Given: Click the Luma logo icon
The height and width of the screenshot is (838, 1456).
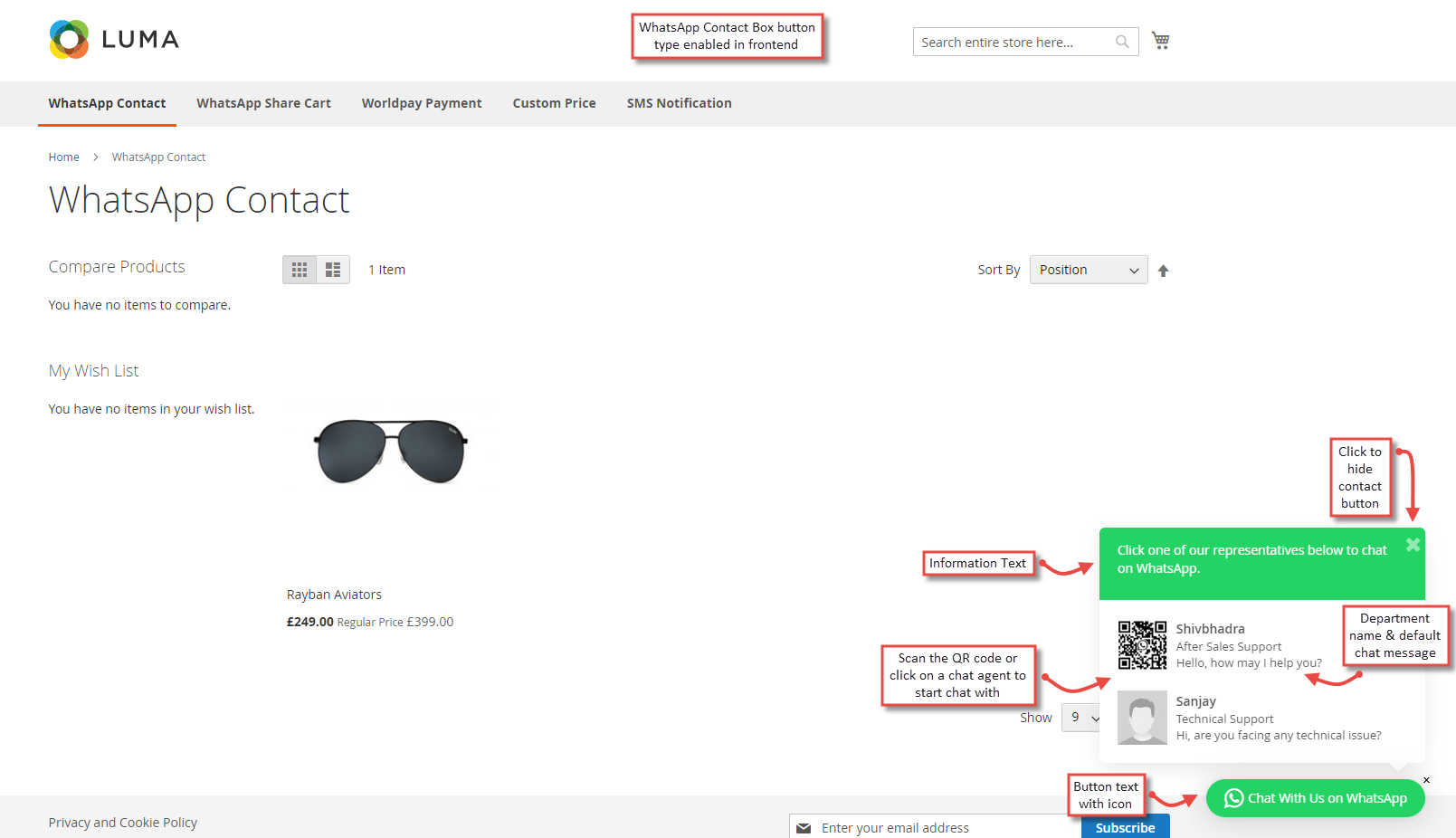Looking at the screenshot, I should pos(69,40).
